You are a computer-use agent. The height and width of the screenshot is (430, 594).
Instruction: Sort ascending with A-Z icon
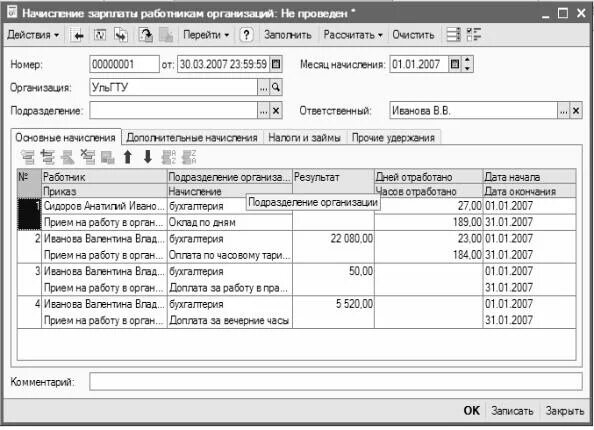pyautogui.click(x=169, y=157)
